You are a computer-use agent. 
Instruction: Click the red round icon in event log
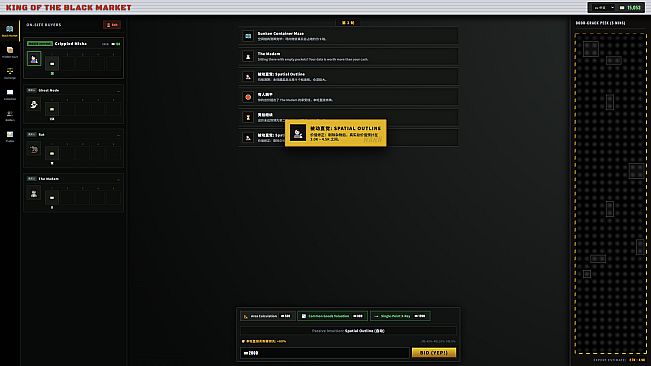pyautogui.click(x=248, y=97)
